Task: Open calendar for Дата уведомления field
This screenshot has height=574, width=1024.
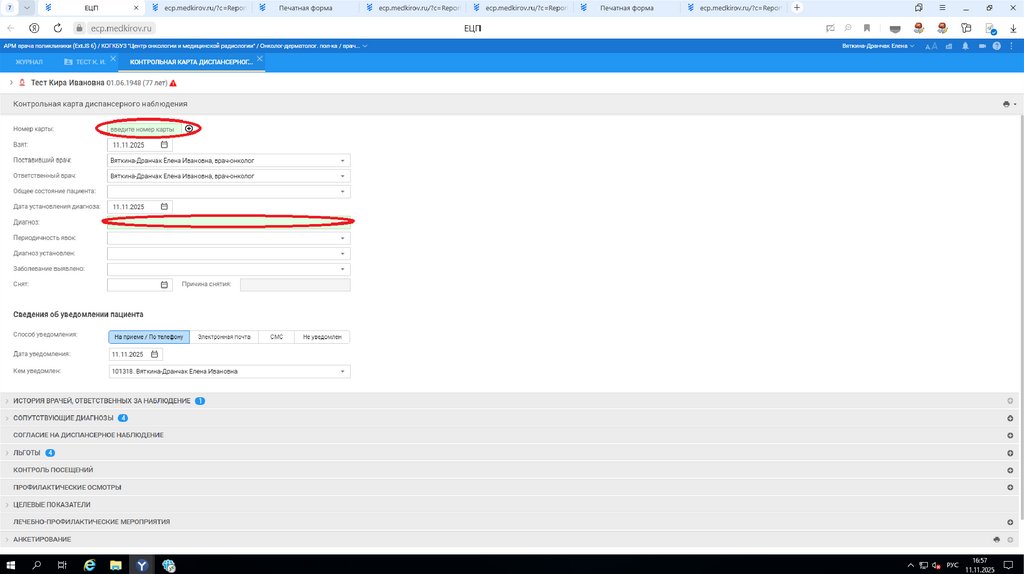Action: (155, 354)
